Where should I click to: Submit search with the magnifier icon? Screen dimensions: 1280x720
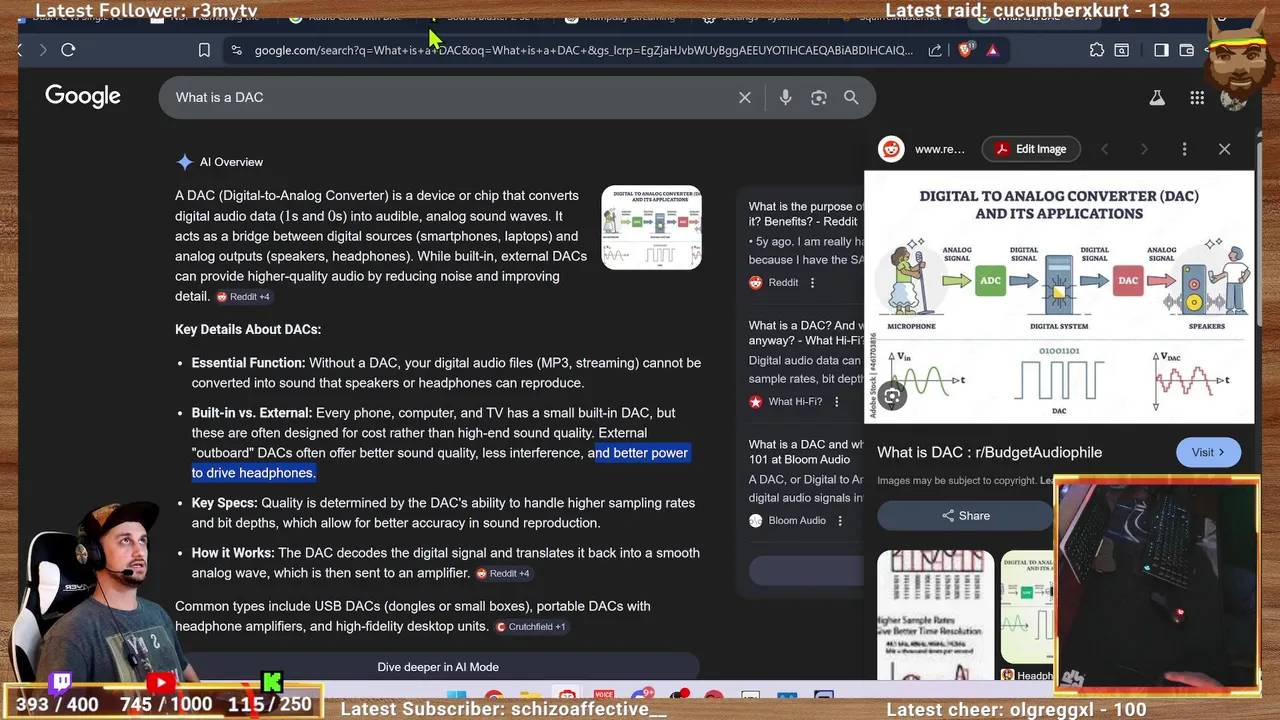[851, 97]
